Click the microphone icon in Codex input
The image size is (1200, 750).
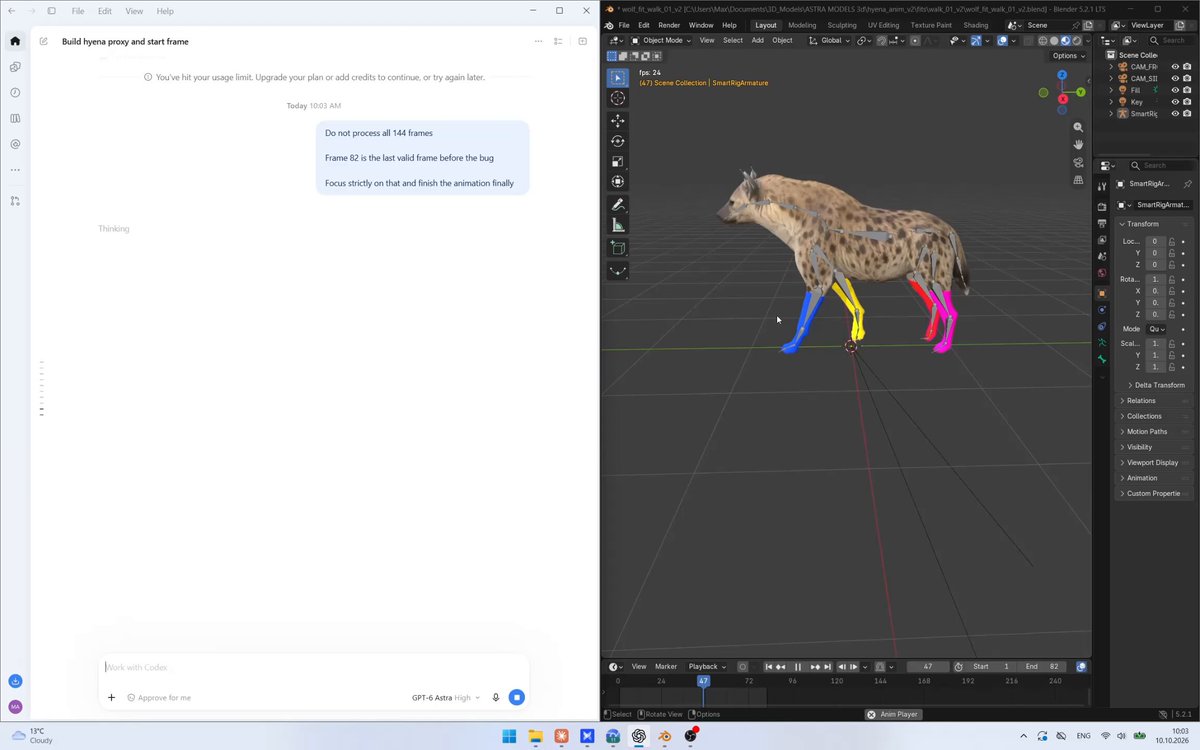(x=495, y=697)
